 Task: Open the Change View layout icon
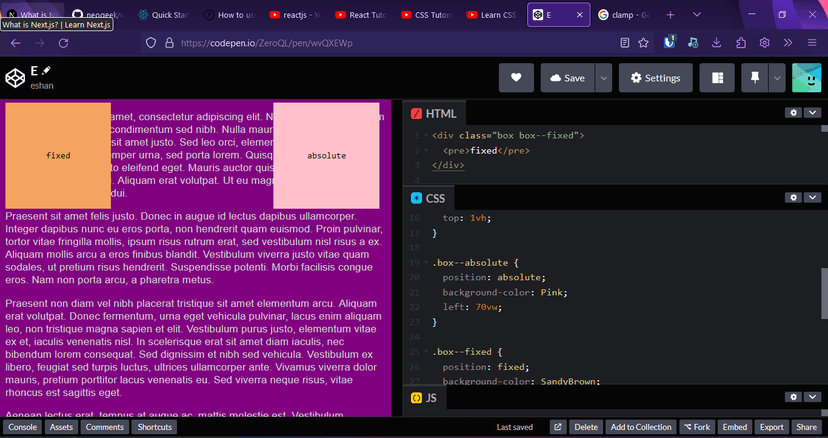pos(716,78)
